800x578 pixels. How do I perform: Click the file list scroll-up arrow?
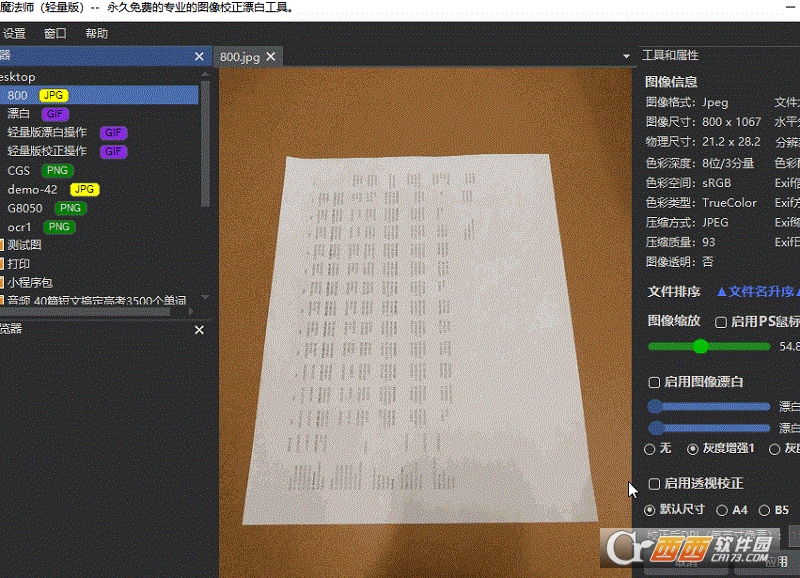(x=205, y=74)
